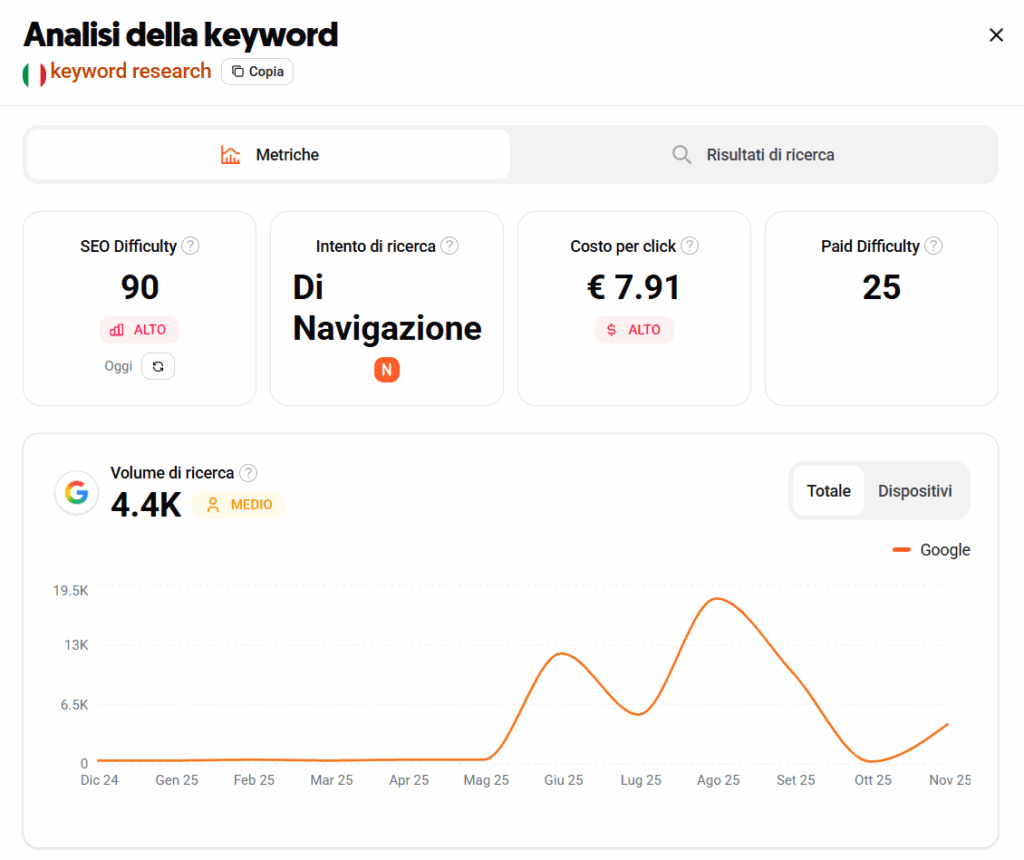The width and height of the screenshot is (1024, 860).
Task: Open the SEO Difficulty help tooltip icon
Action: [190, 246]
